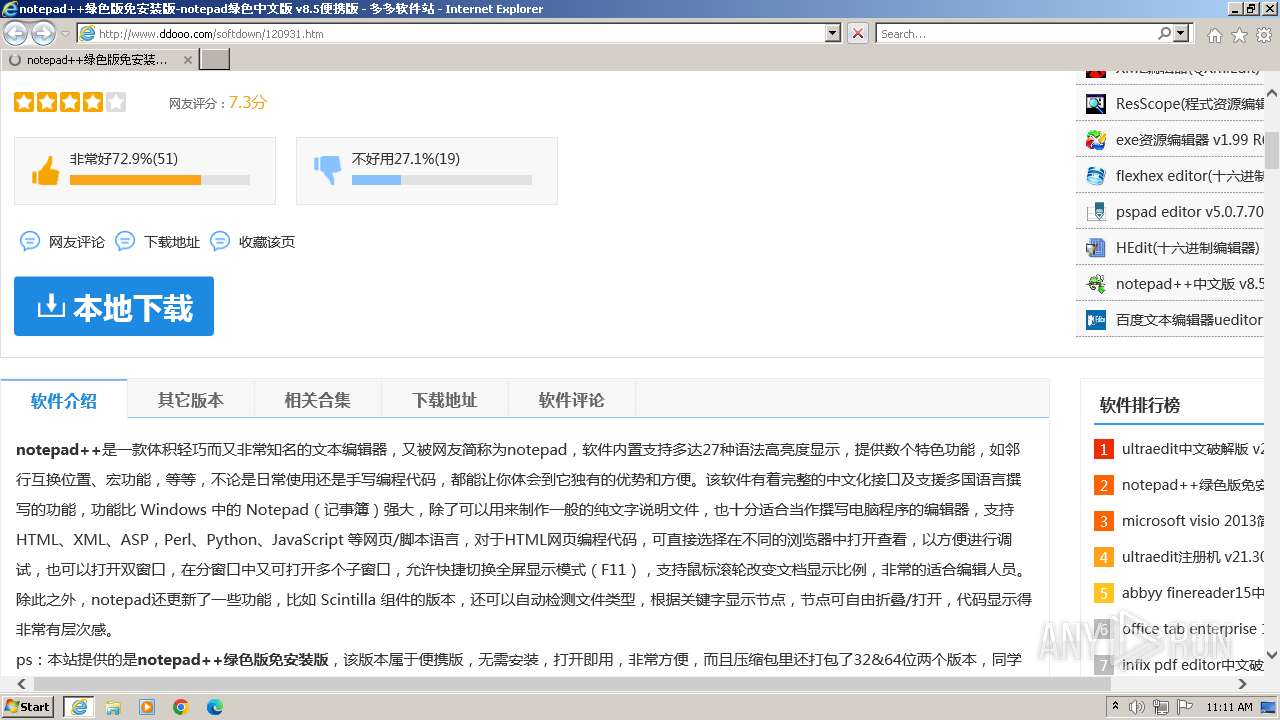Click the 不好用 blue rating bar
Image resolution: width=1280 pixels, height=720 pixels.
click(376, 180)
